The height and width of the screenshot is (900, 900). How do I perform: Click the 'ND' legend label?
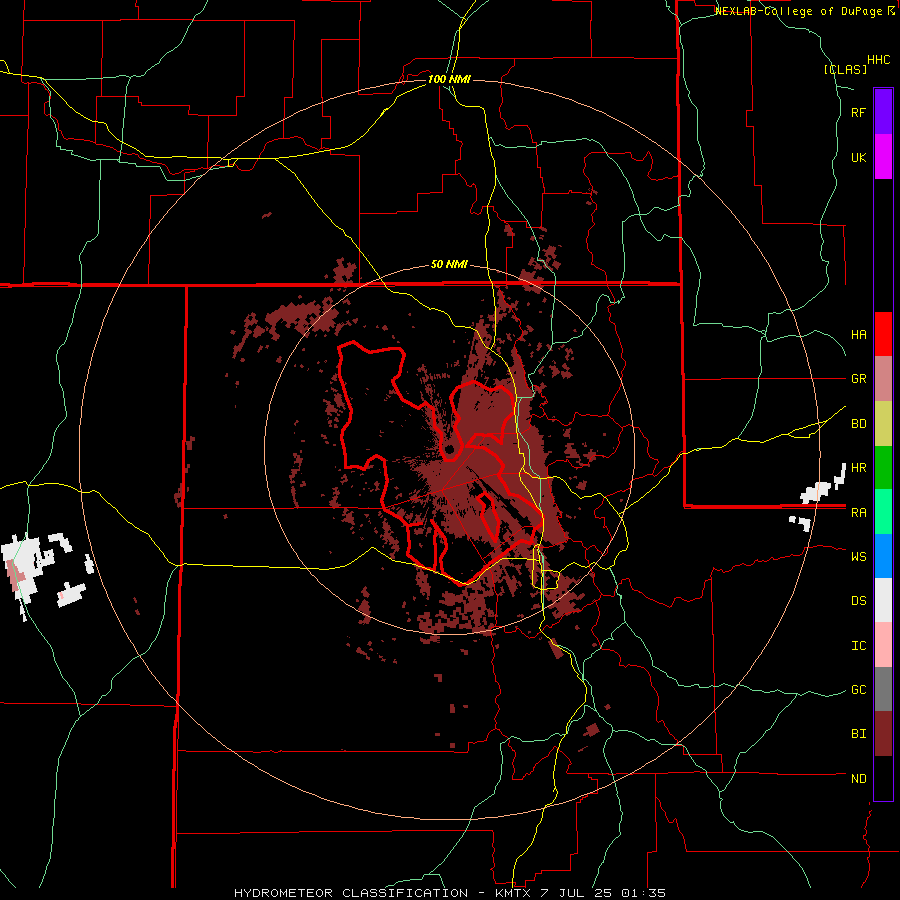[x=859, y=779]
